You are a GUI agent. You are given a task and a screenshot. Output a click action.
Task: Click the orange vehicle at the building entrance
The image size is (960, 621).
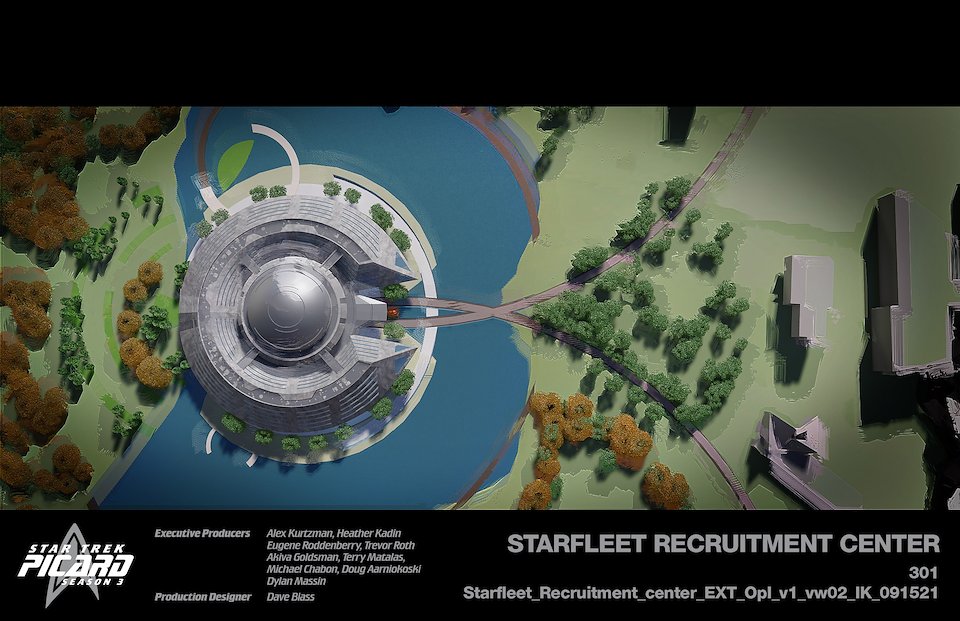393,312
